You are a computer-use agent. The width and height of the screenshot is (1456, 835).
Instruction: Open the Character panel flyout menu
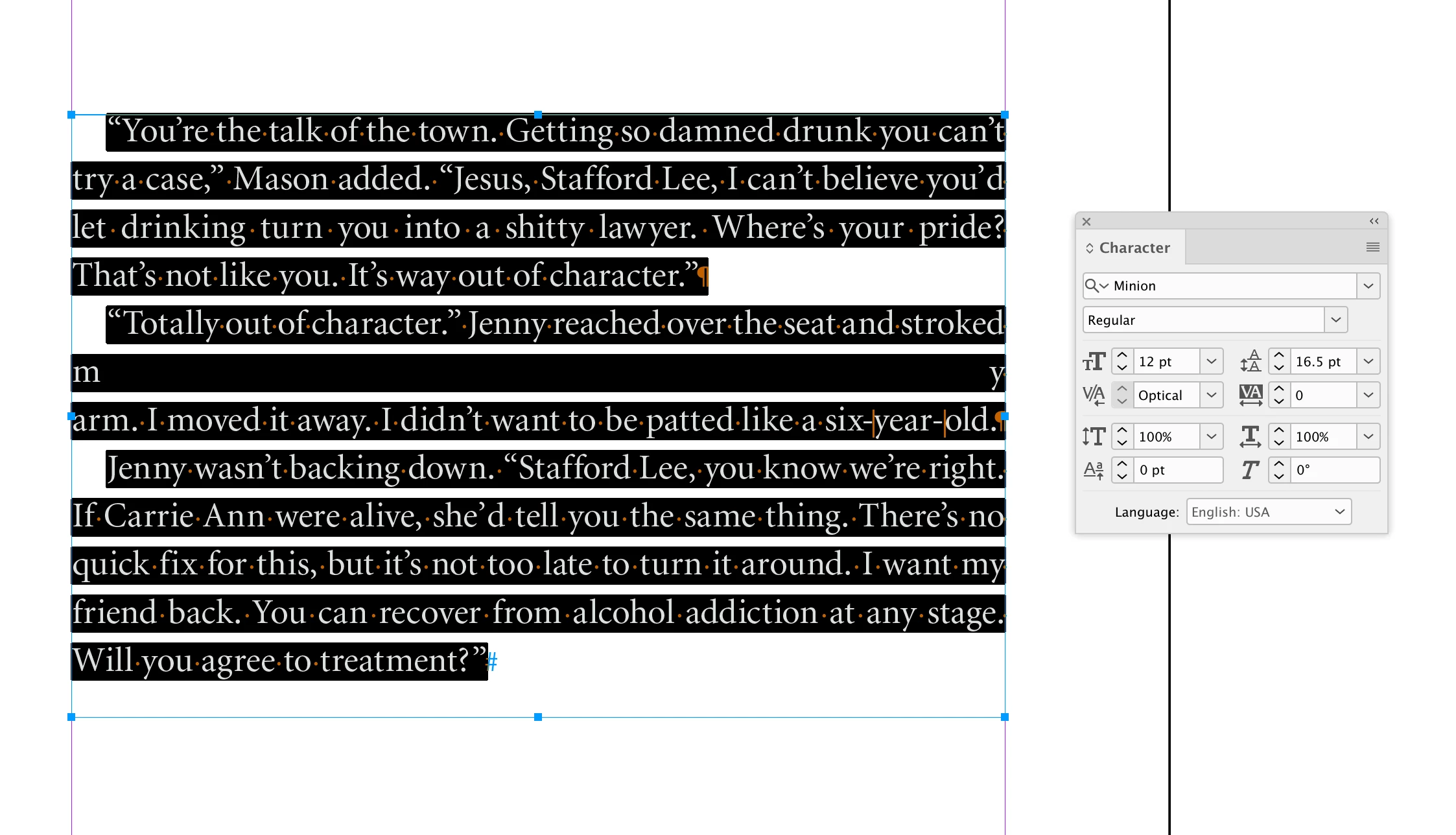pos(1372,247)
